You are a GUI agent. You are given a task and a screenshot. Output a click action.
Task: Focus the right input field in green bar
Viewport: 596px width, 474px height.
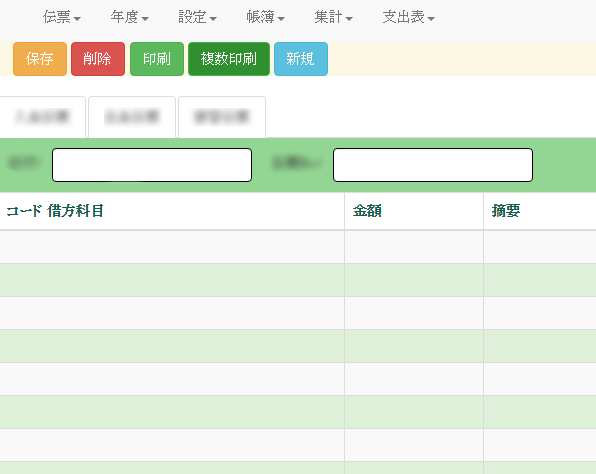tap(433, 165)
